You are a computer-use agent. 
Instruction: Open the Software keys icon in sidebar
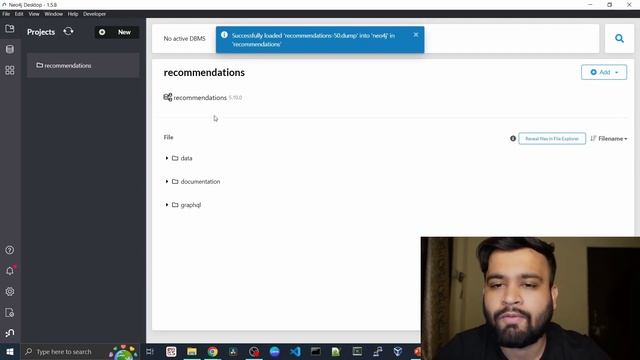[x=10, y=313]
